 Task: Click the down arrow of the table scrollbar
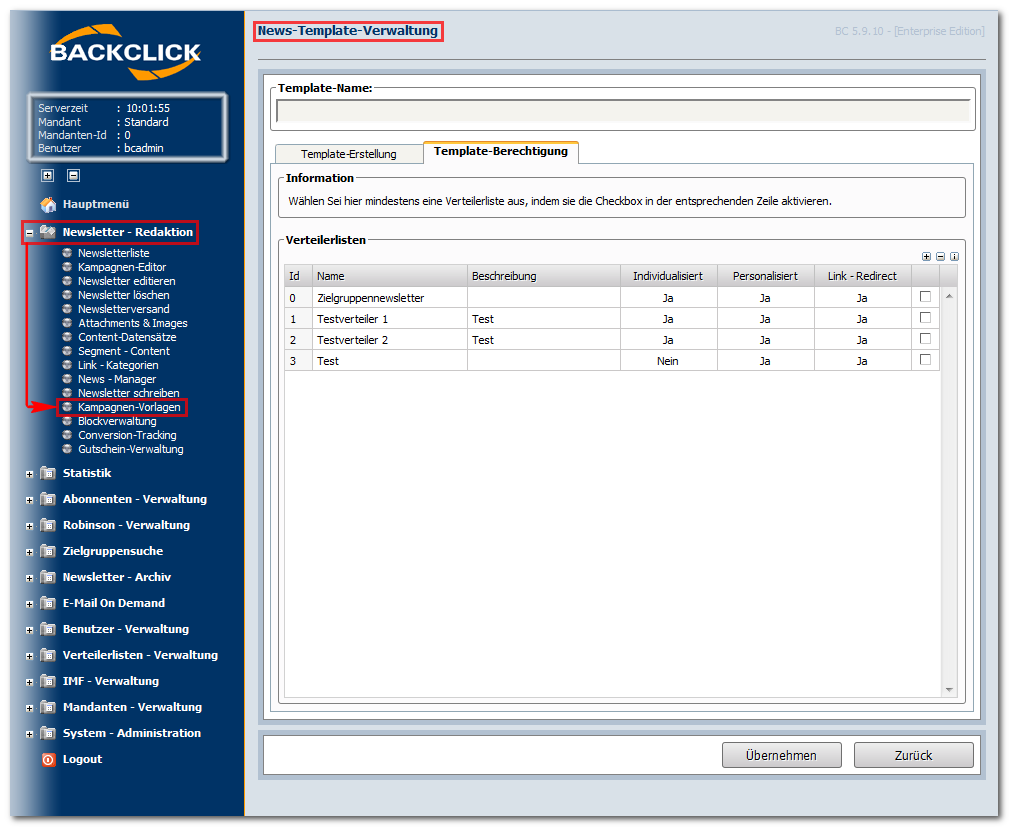[949, 689]
